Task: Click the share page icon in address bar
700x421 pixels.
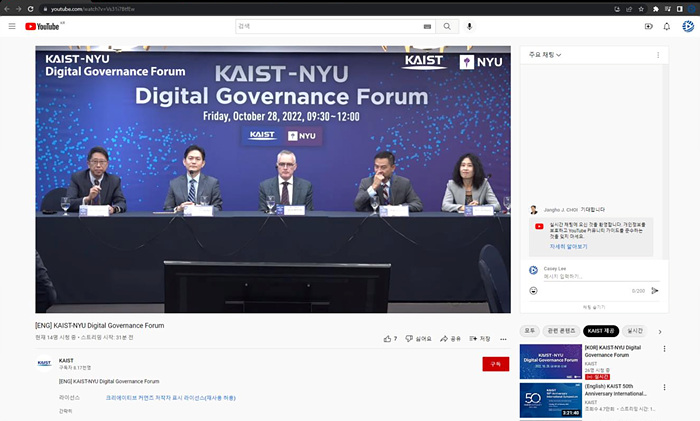Action: 629,8
